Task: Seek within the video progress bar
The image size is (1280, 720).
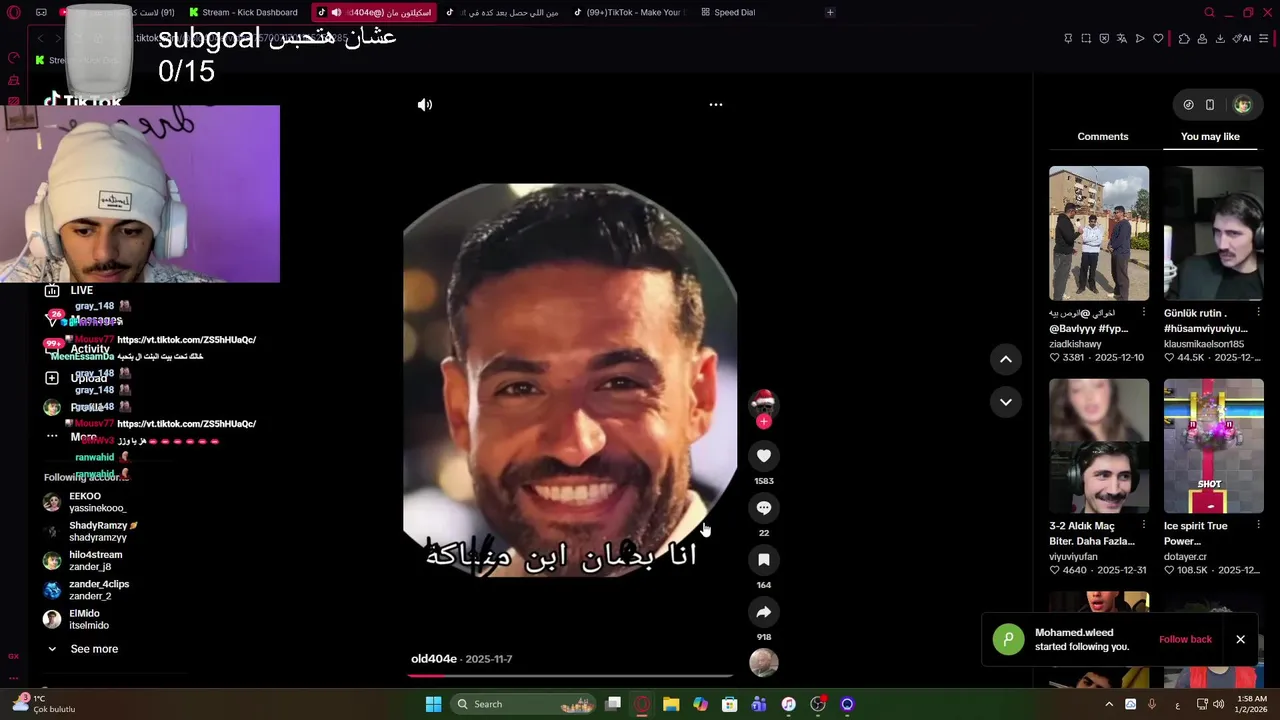Action: pyautogui.click(x=571, y=675)
